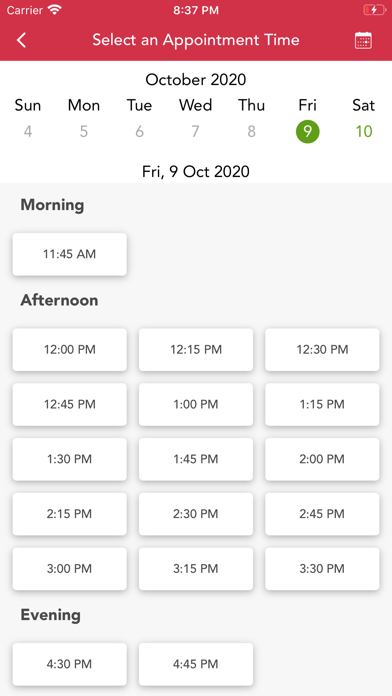This screenshot has height=696, width=392.
Task: Tap the back arrow in header
Action: click(x=21, y=40)
